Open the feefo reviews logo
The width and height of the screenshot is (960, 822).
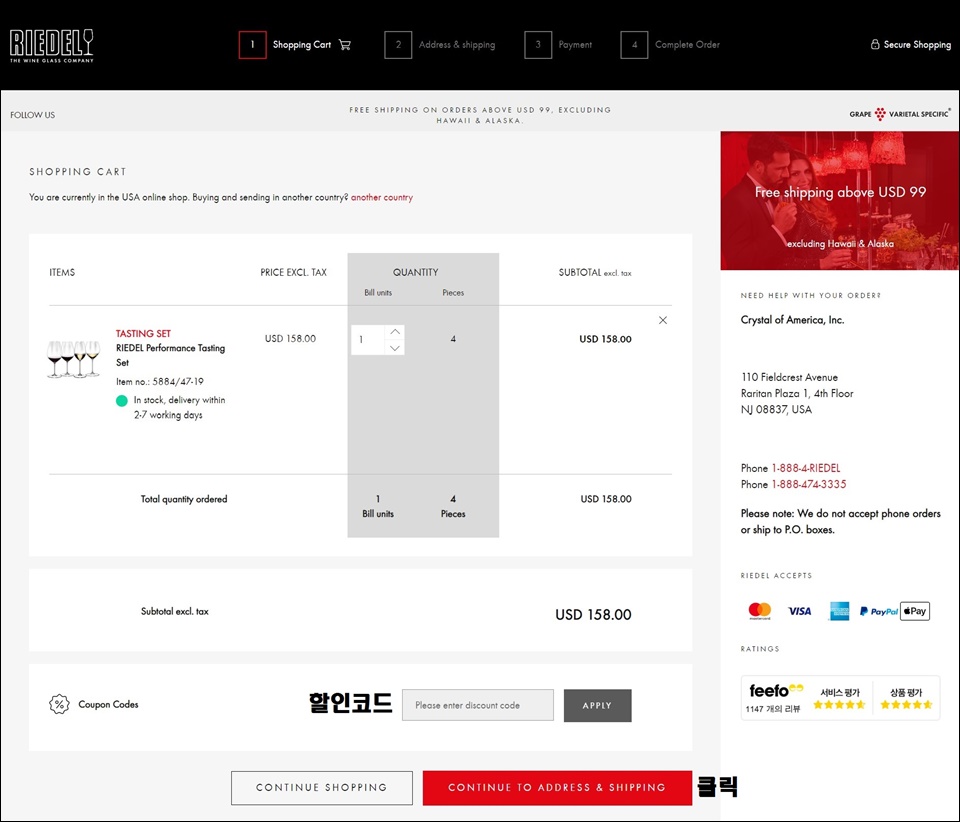pyautogui.click(x=776, y=691)
